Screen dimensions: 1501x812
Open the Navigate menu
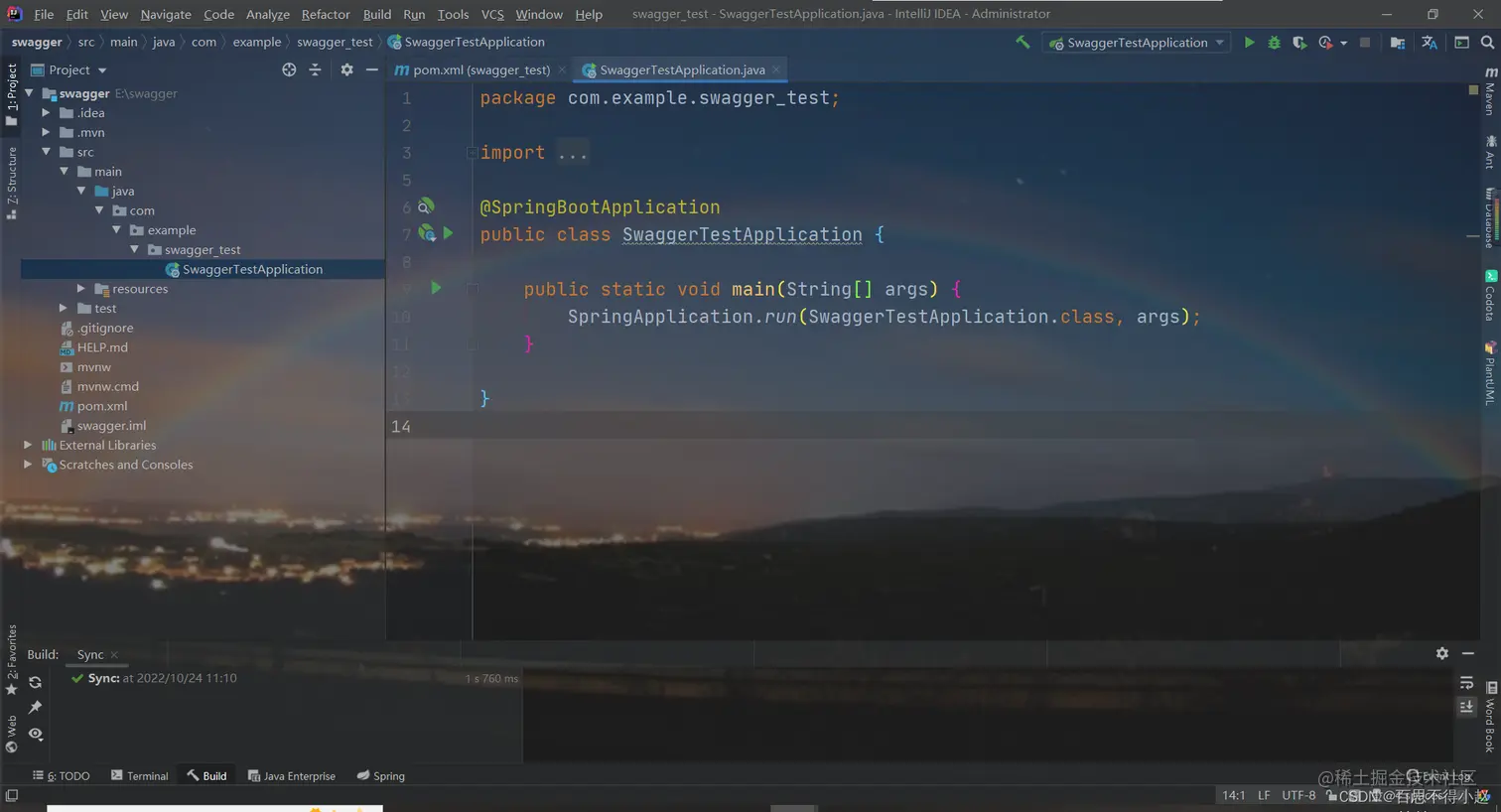point(166,14)
